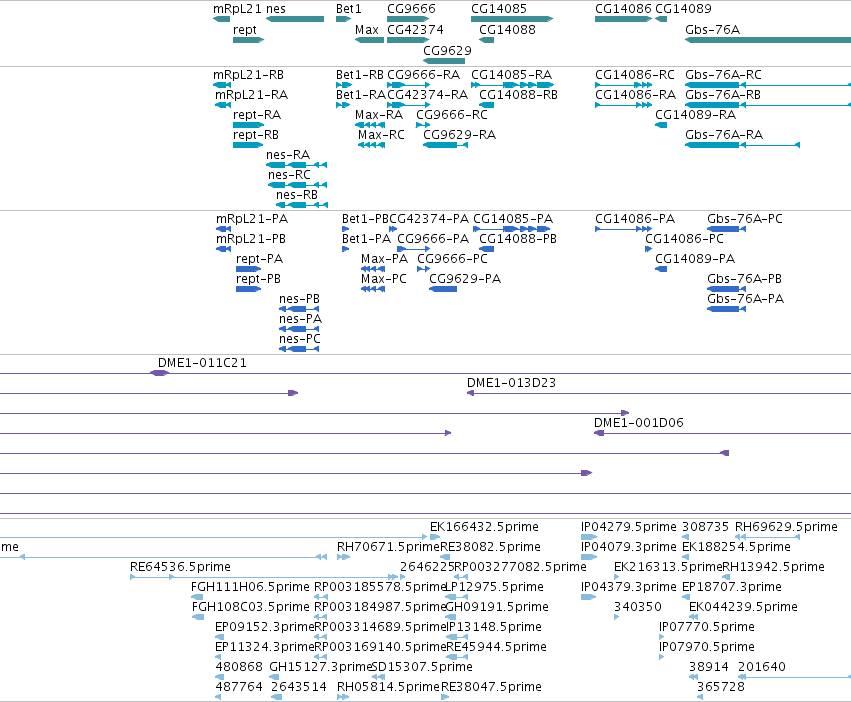Click protein Bet1-PB label
Image resolution: width=851 pixels, height=702 pixels.
[x=365, y=219]
